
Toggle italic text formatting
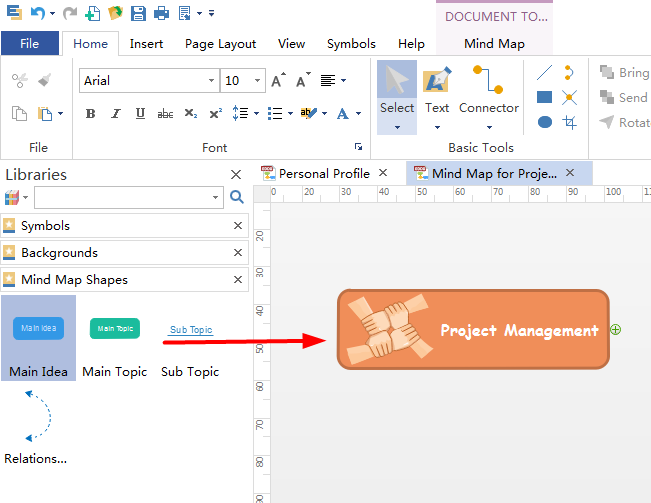pos(116,114)
